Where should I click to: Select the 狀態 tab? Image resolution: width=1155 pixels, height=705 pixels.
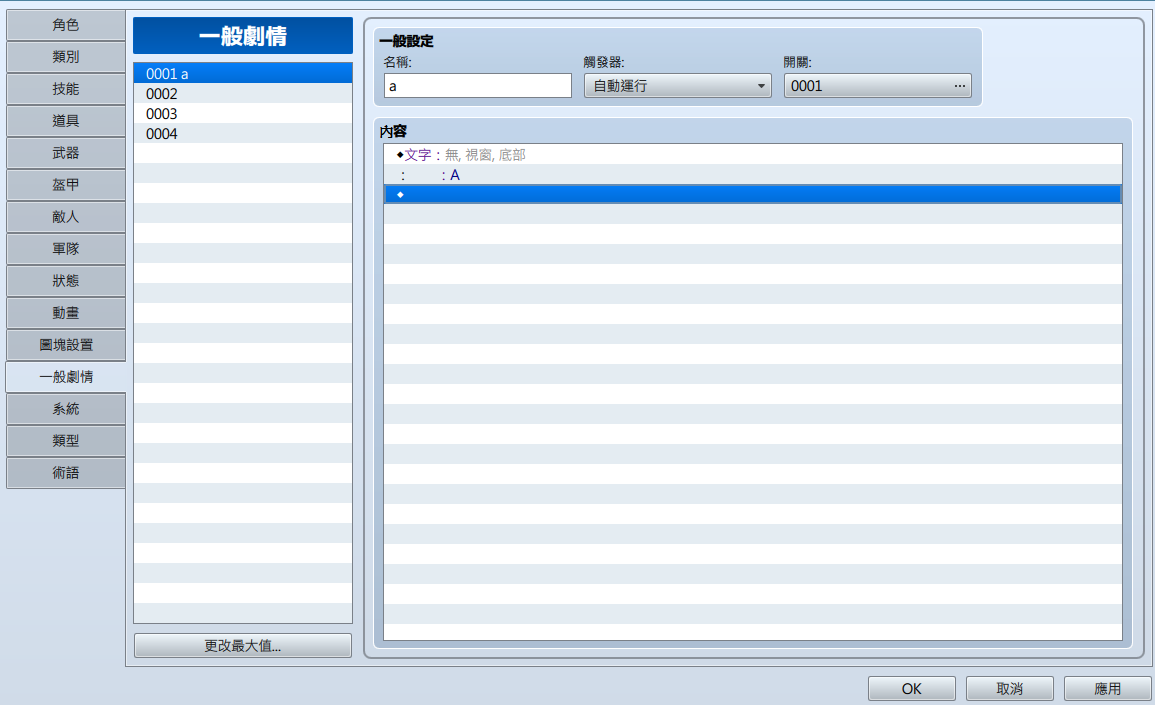[66, 281]
